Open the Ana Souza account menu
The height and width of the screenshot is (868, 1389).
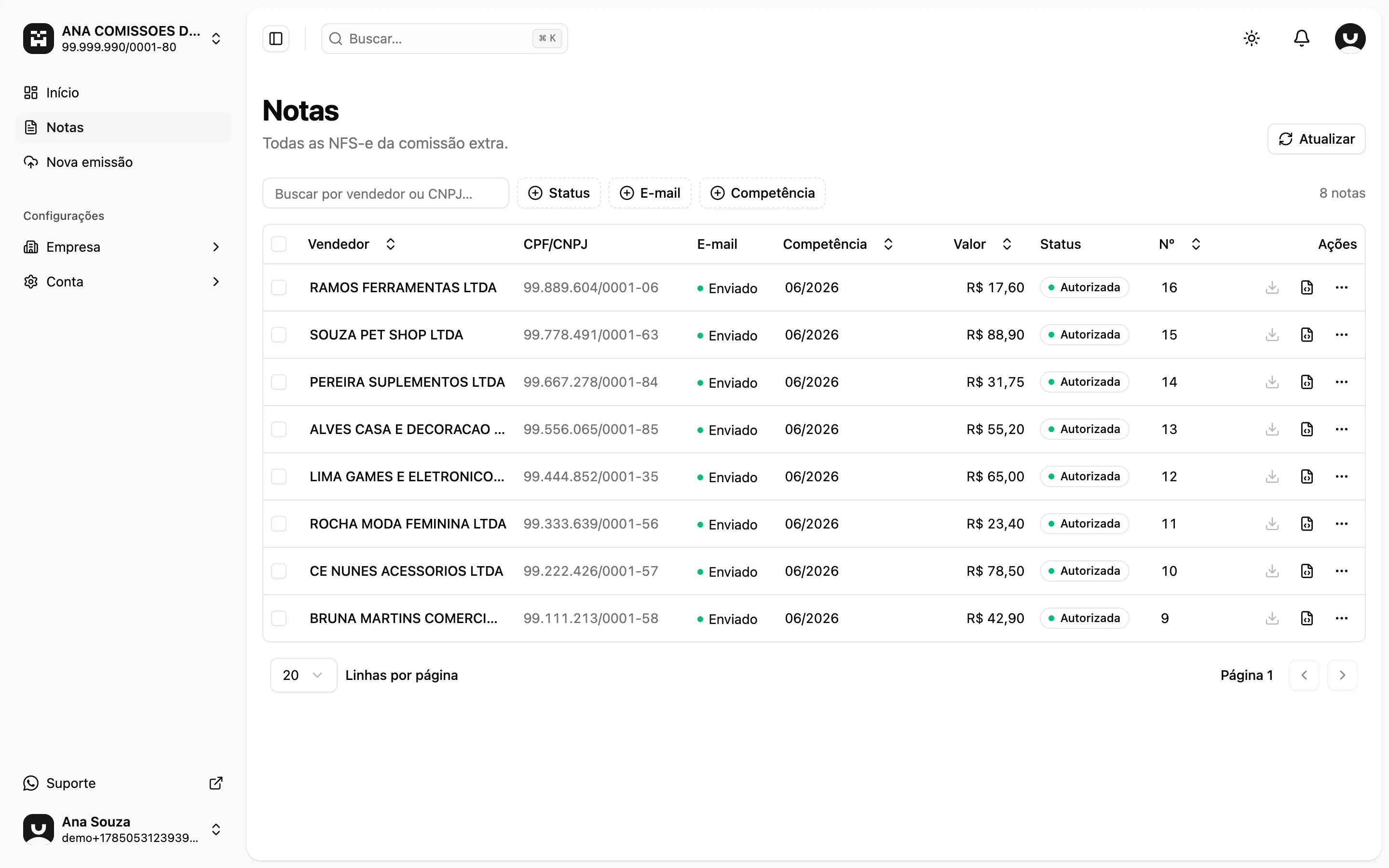click(123, 829)
